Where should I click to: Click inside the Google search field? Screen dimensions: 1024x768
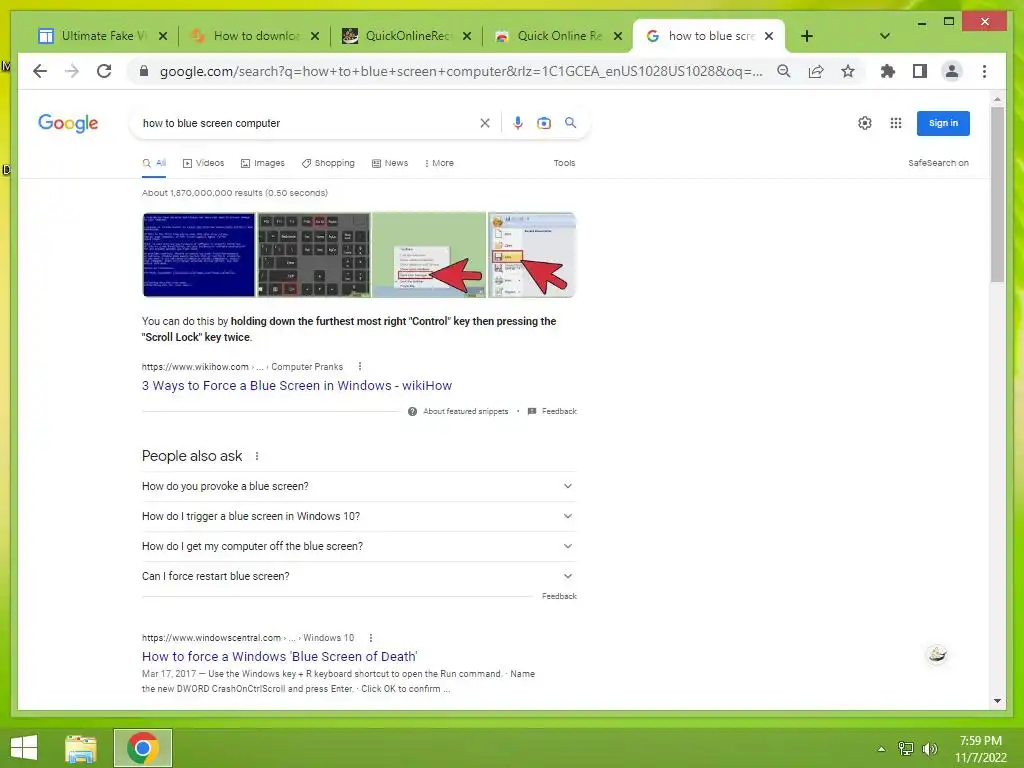click(307, 123)
